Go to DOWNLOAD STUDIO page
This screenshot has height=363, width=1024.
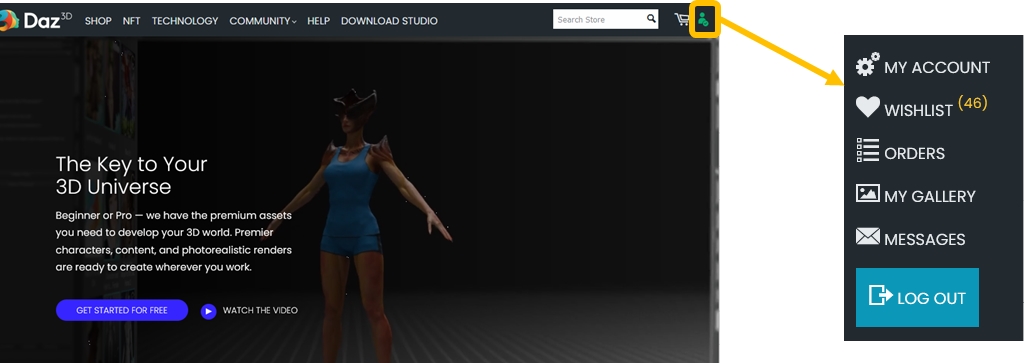[x=389, y=21]
